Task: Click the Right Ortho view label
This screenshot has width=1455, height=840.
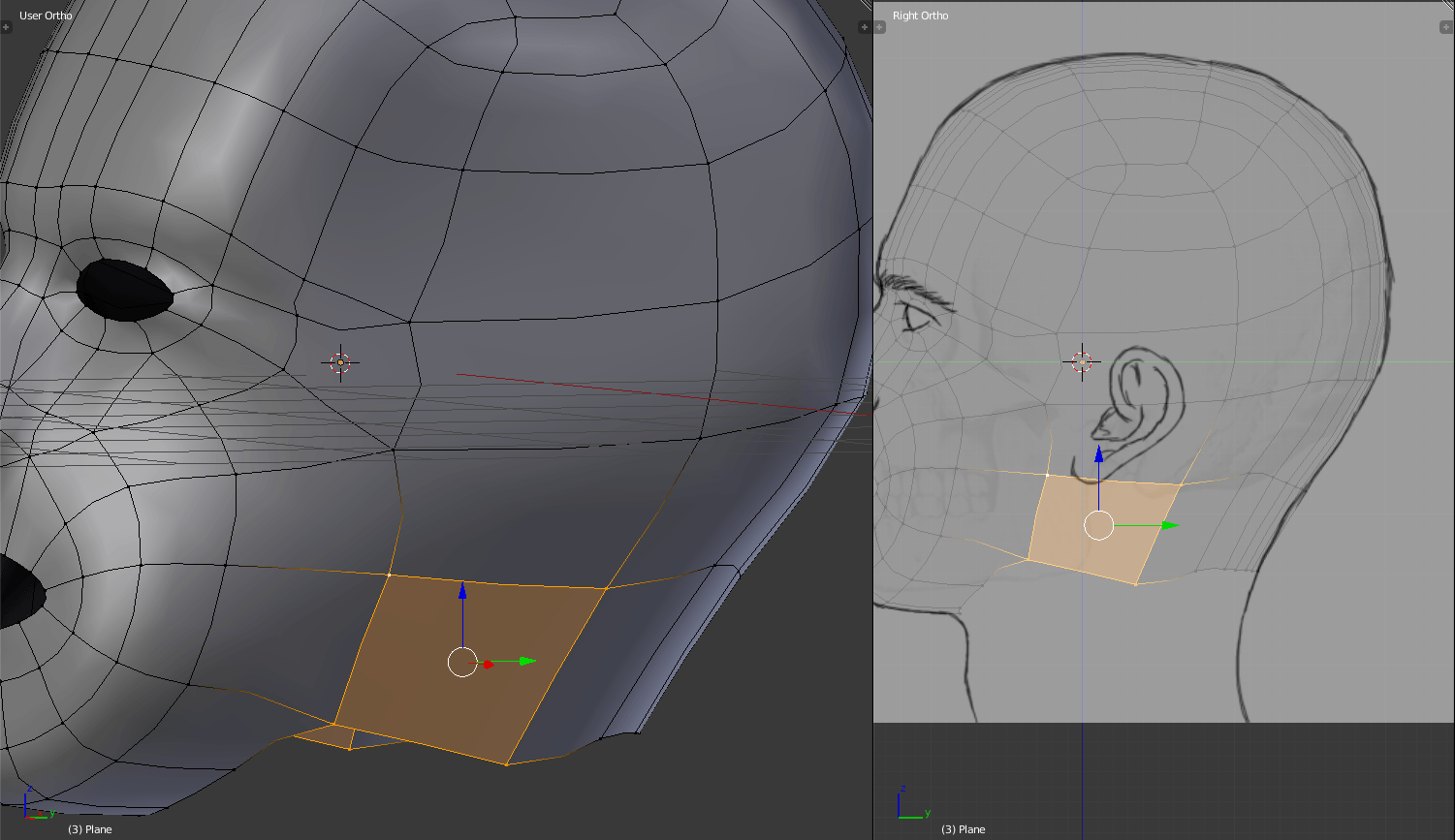Action: (x=920, y=16)
